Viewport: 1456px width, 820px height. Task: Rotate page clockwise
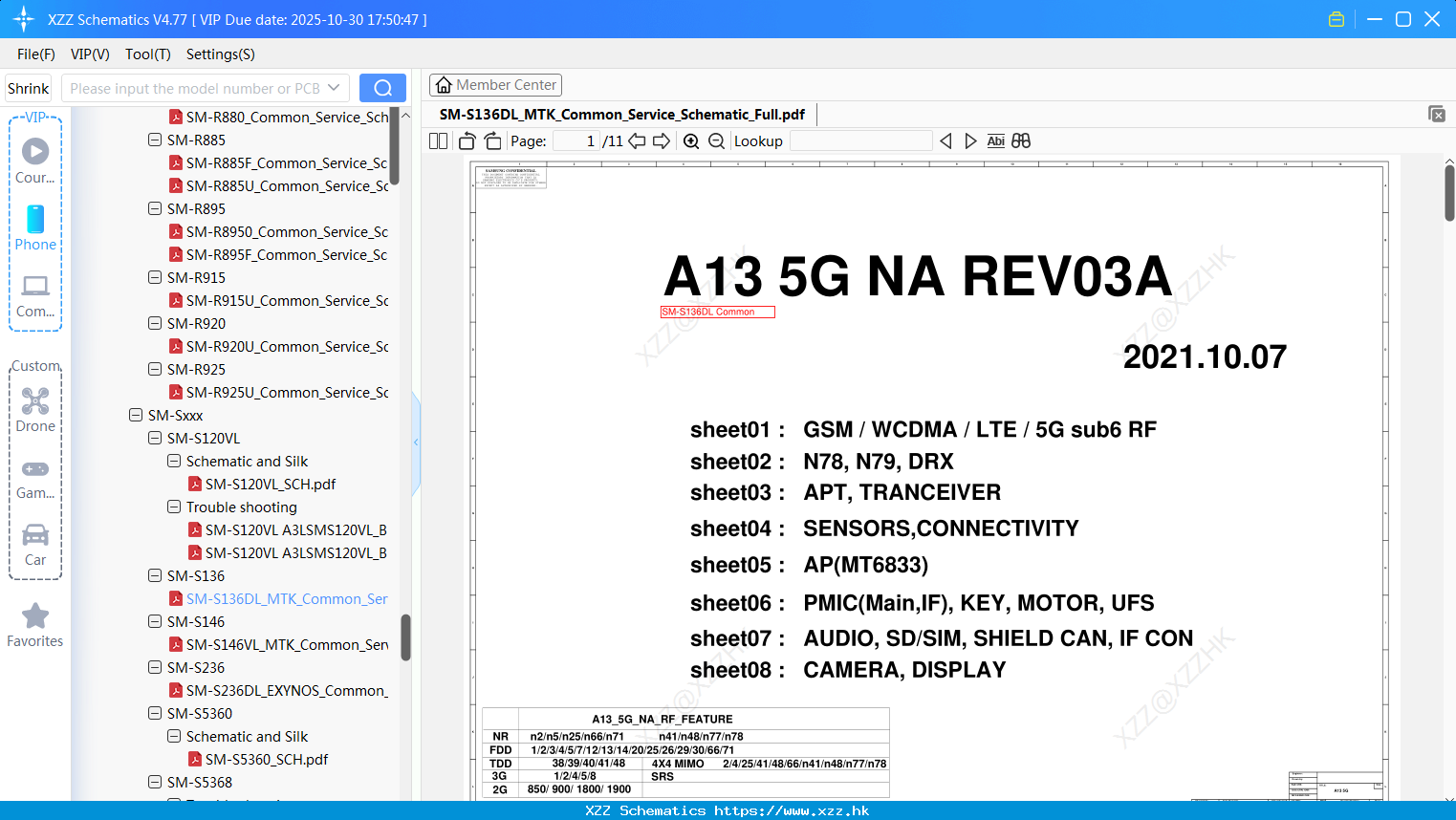pos(493,140)
